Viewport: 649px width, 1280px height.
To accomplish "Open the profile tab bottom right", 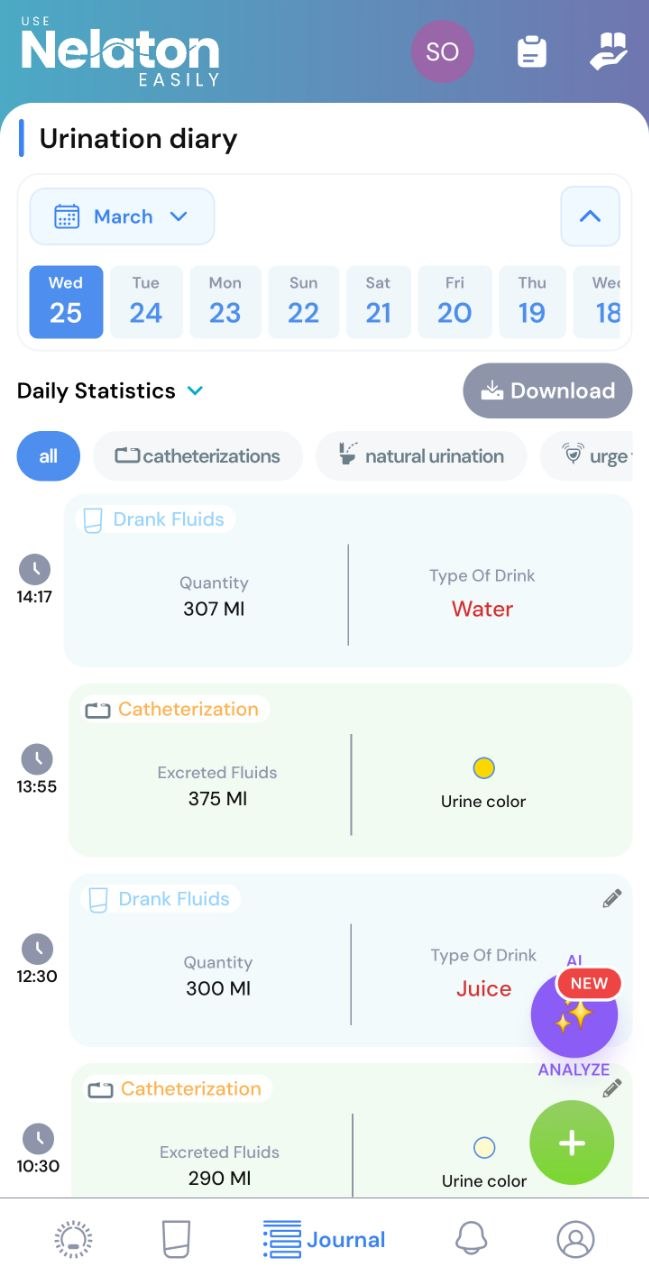I will pyautogui.click(x=575, y=1238).
